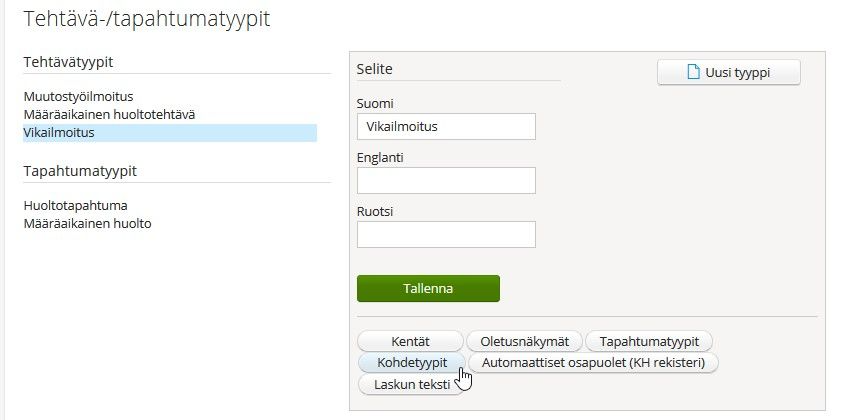Open the Kentät tab
Image resolution: width=859 pixels, height=420 pixels.
click(x=410, y=341)
